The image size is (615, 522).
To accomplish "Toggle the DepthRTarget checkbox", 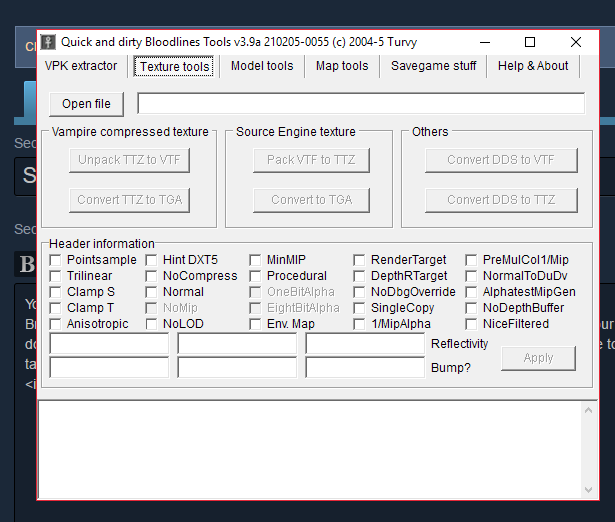I will point(359,276).
